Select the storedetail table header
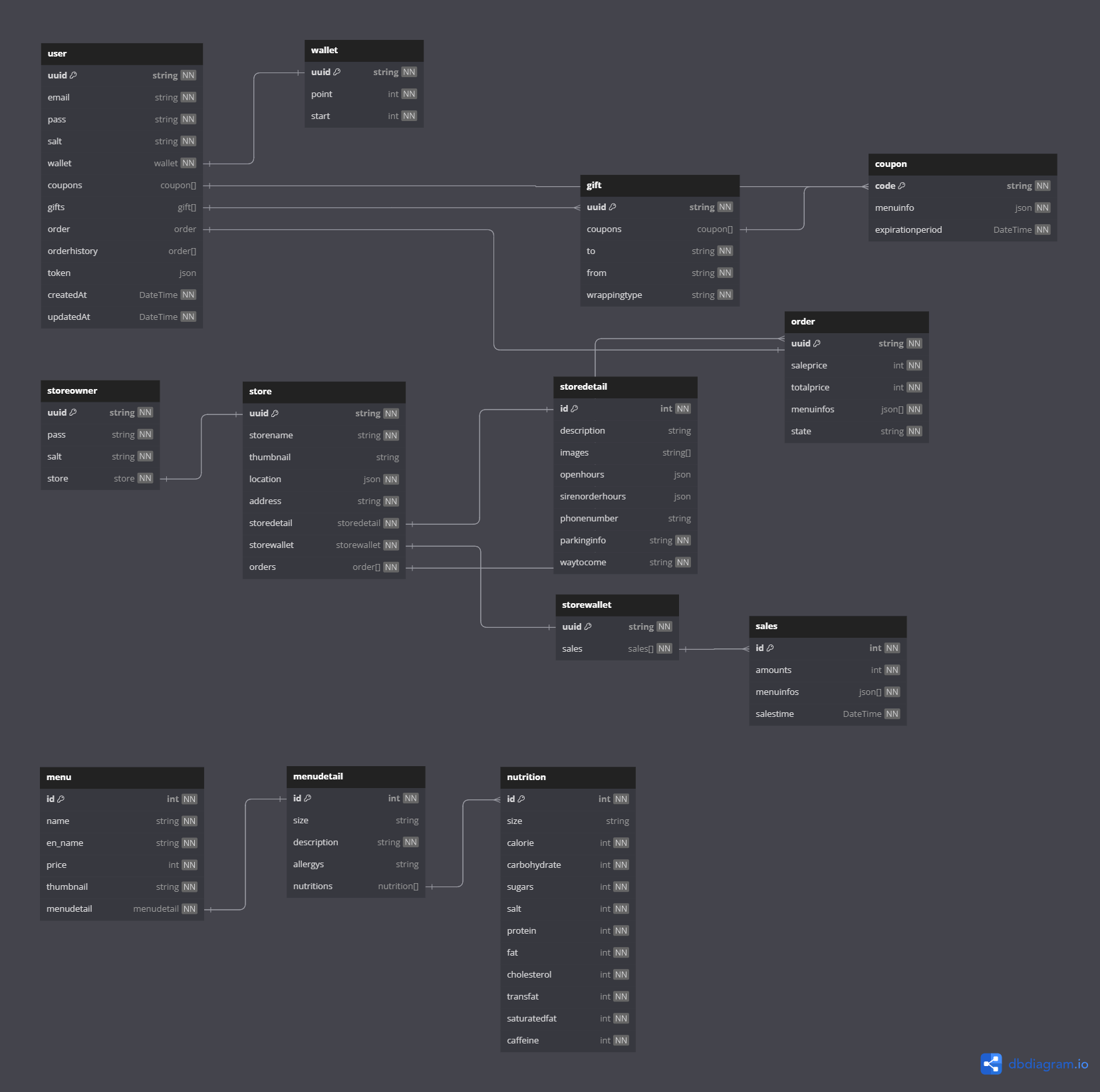This screenshot has width=1100, height=1092. [625, 387]
